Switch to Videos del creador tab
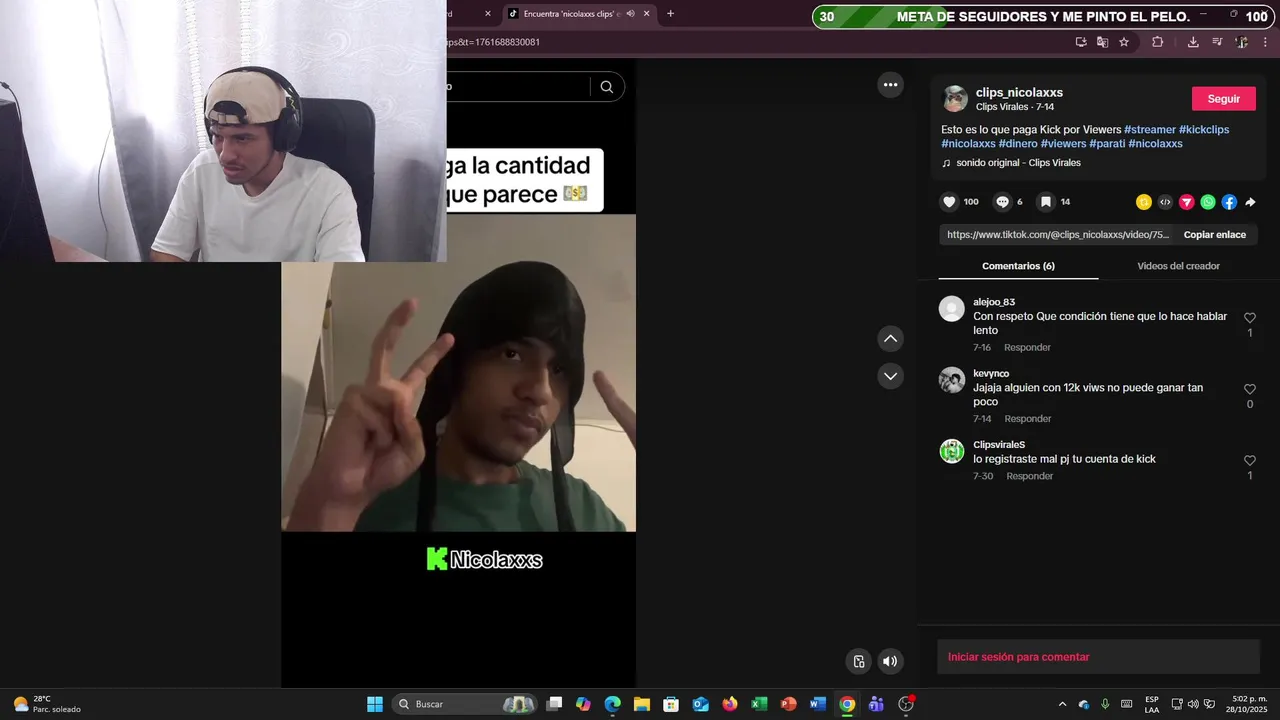This screenshot has width=1280, height=720. click(1178, 266)
